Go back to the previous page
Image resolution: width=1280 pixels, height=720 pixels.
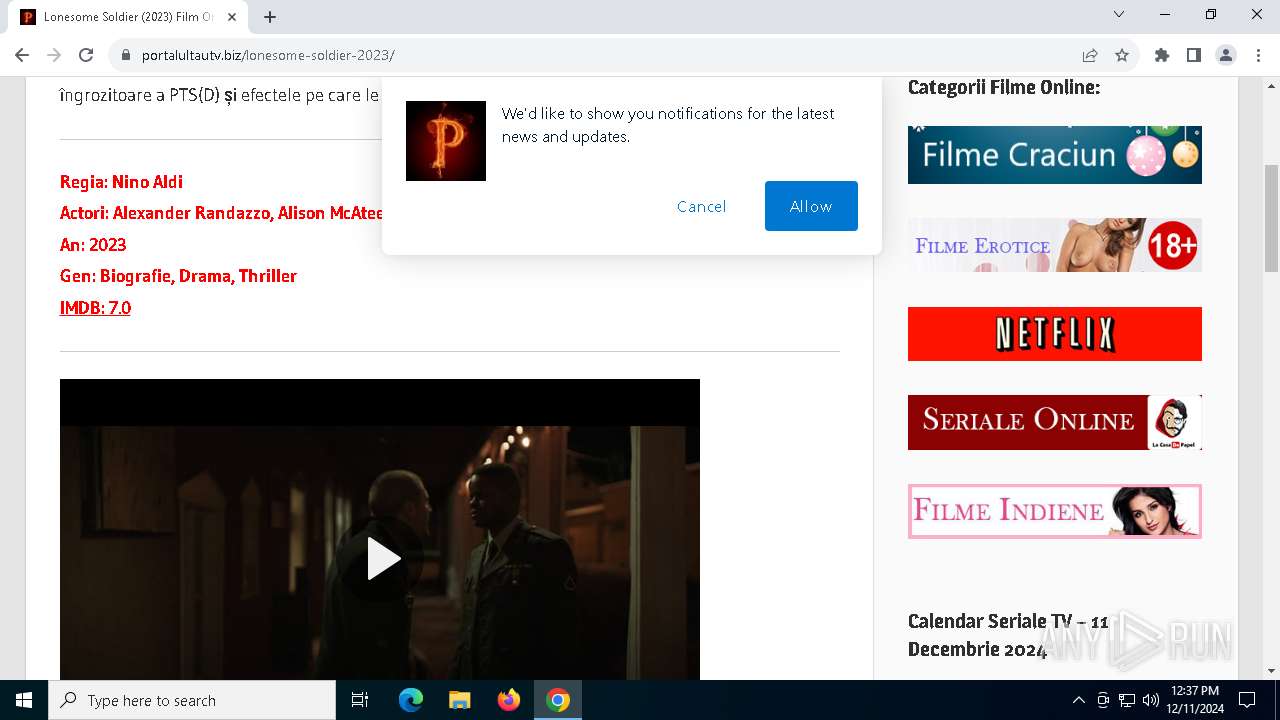click(22, 55)
